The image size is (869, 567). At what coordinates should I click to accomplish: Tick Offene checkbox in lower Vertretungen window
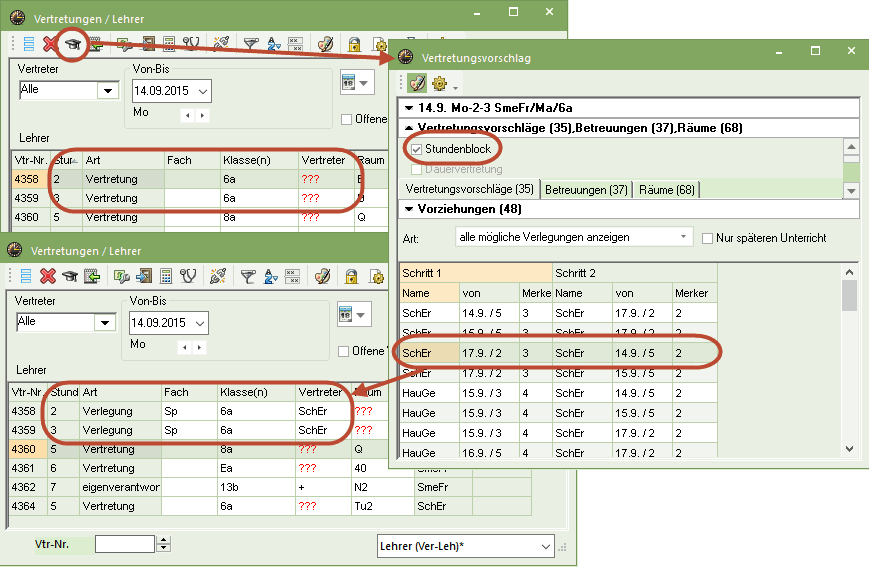[343, 351]
